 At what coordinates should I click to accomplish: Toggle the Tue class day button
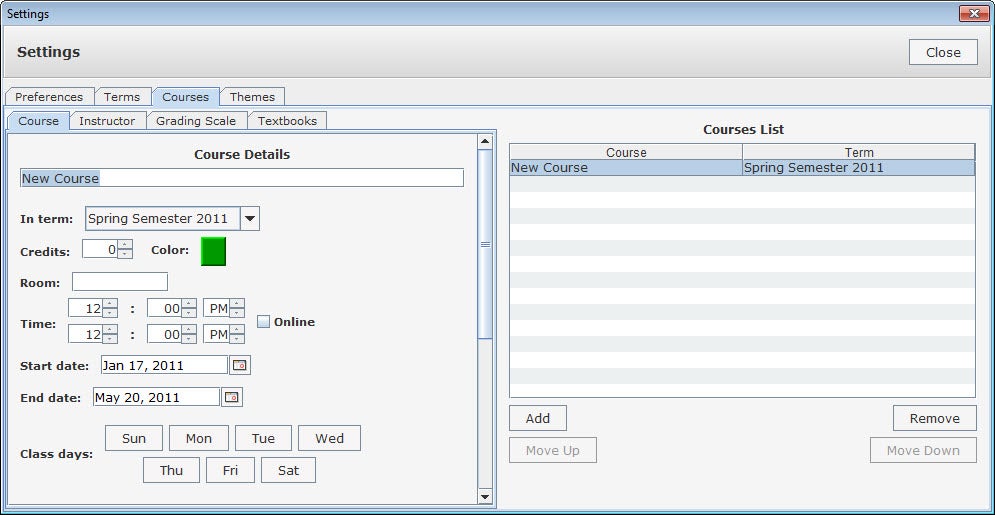[x=263, y=438]
